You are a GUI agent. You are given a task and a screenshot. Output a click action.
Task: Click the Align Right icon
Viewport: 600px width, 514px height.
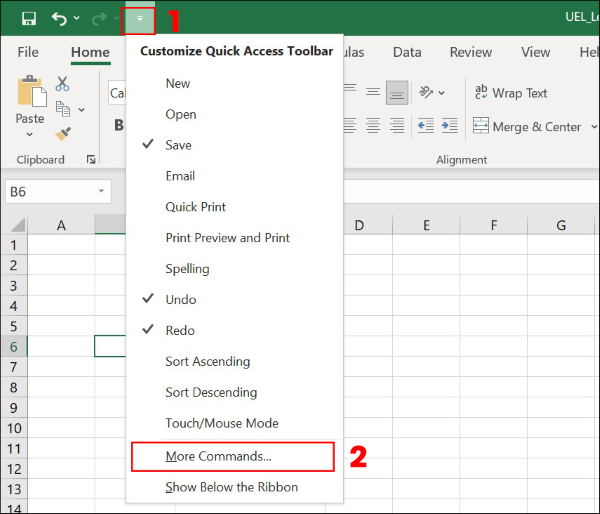click(x=397, y=126)
